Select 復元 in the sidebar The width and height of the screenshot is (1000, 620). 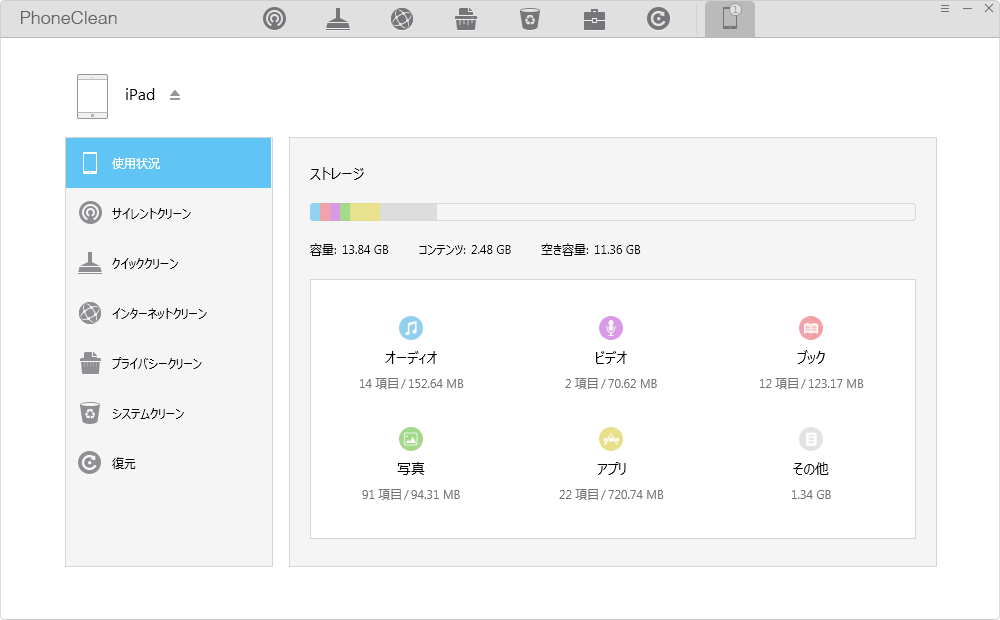(x=168, y=463)
